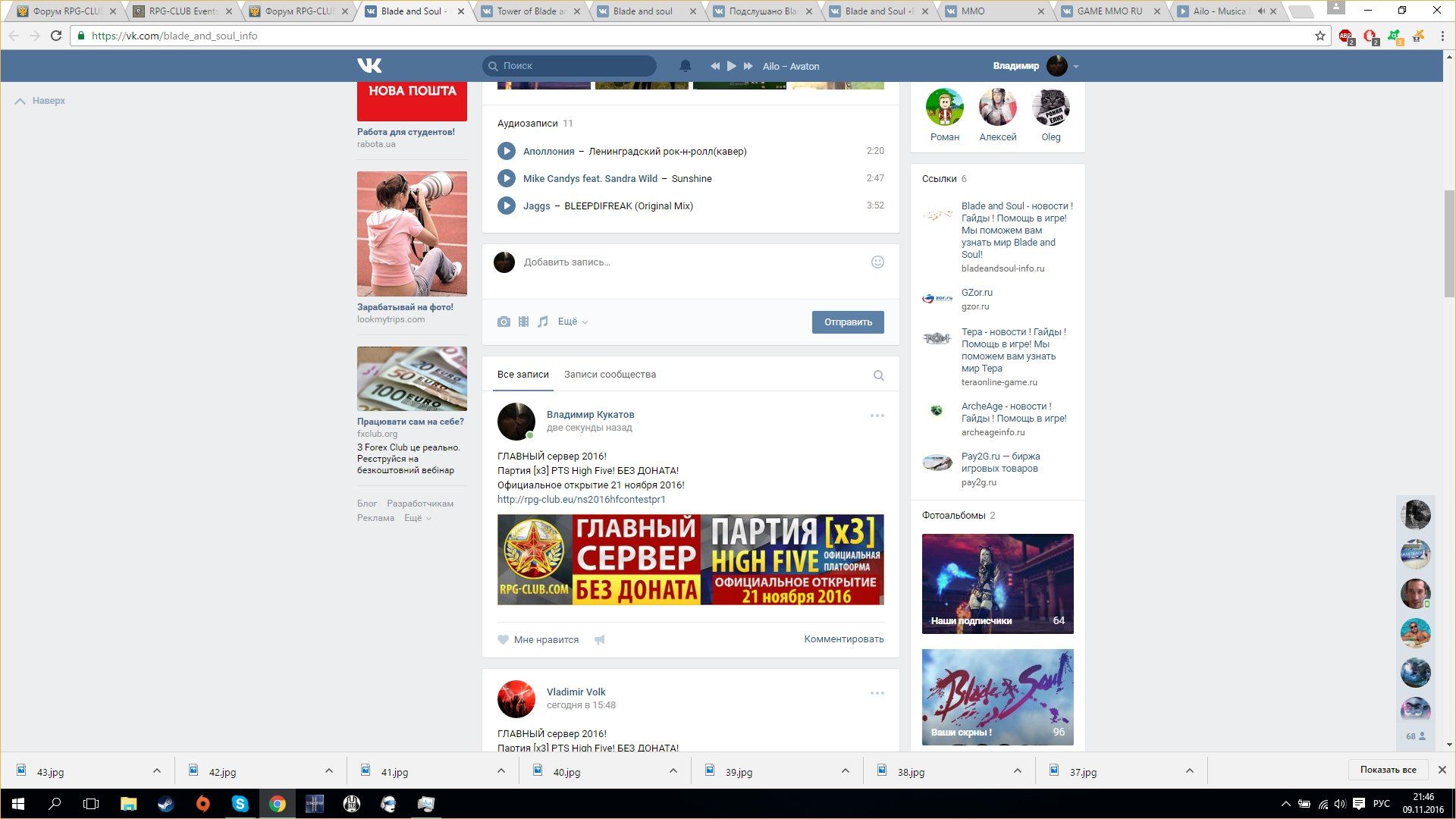Share Vladimir Kukatov's post via megaphone icon
Image resolution: width=1456 pixels, height=819 pixels.
pyautogui.click(x=600, y=640)
